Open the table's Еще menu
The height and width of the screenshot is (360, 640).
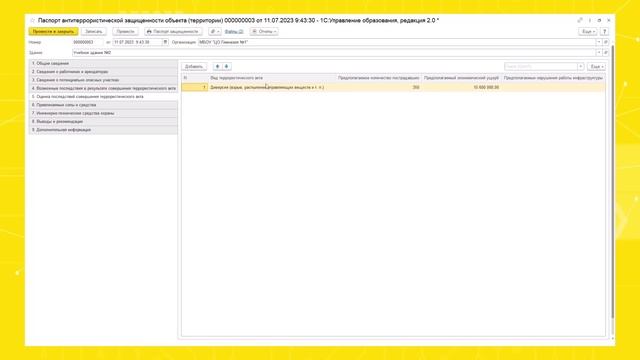[x=596, y=67]
